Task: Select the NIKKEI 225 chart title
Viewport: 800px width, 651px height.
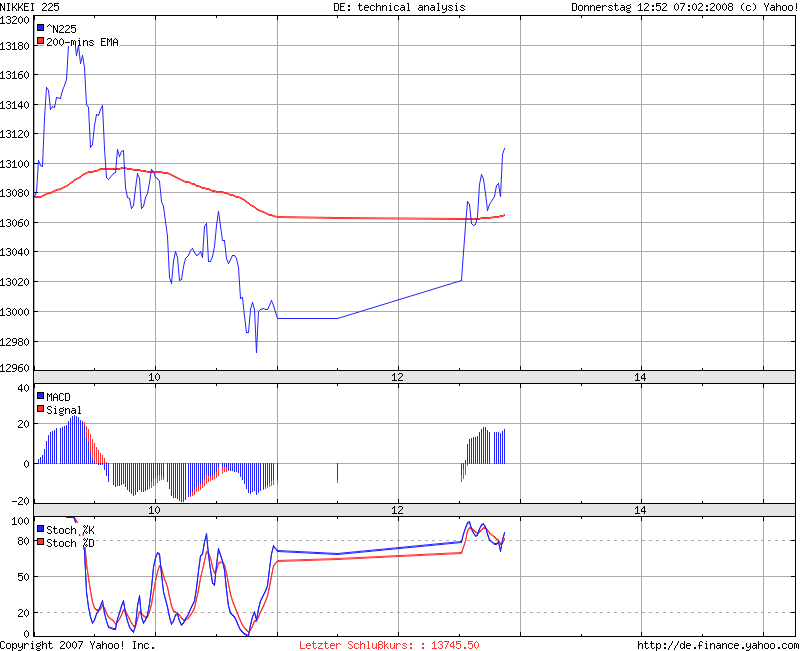Action: coord(29,7)
